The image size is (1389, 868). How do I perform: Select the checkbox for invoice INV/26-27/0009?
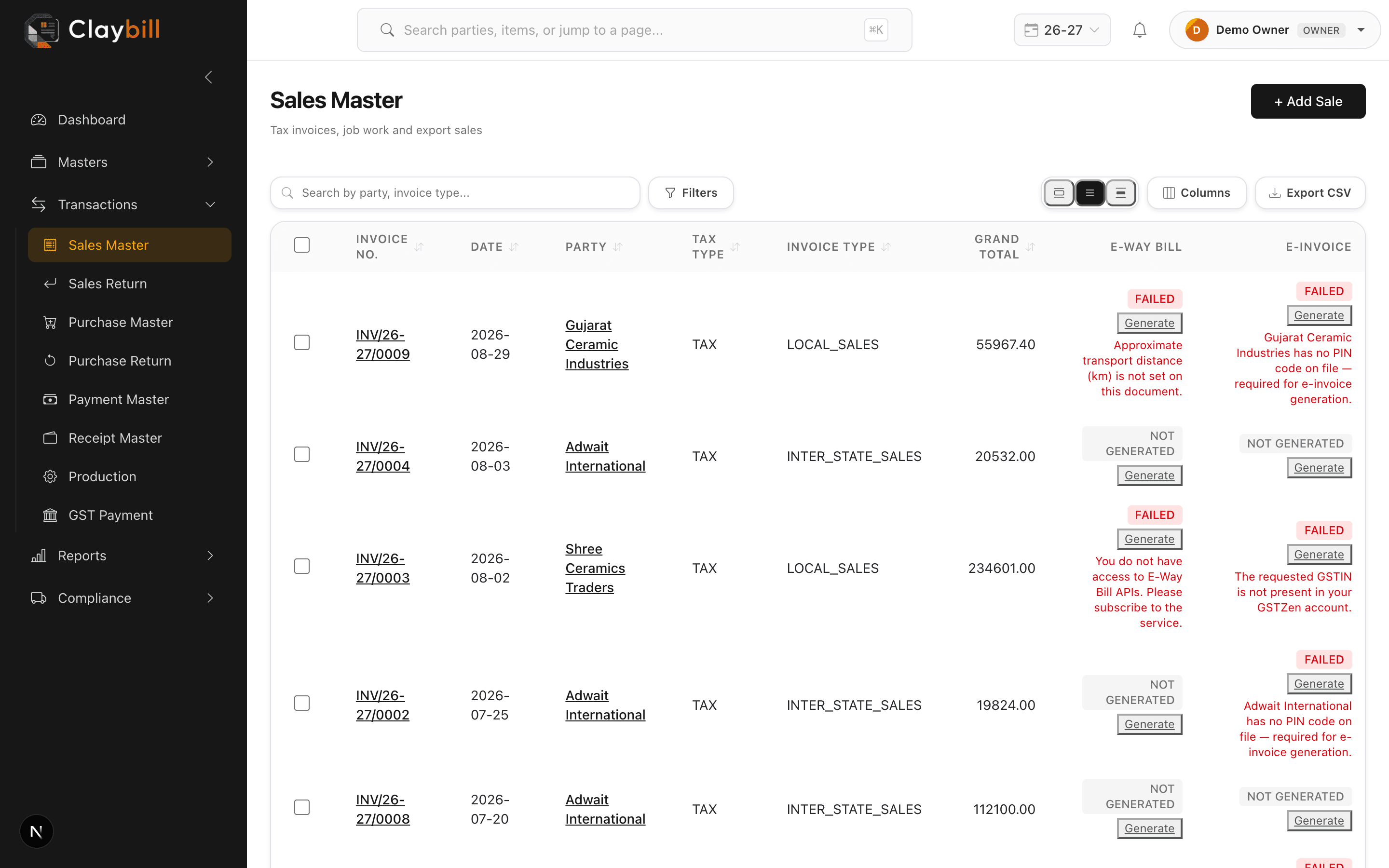coord(302,343)
